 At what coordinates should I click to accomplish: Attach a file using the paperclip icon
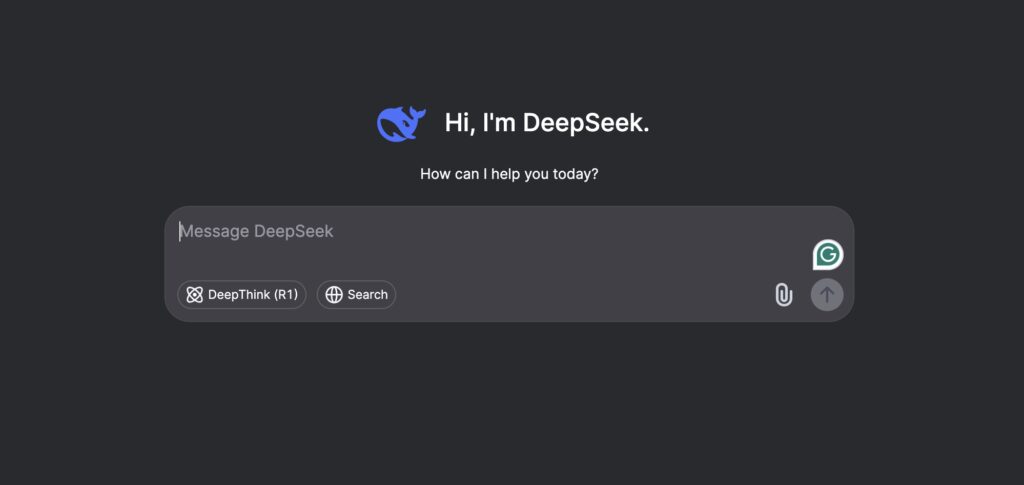pos(784,295)
